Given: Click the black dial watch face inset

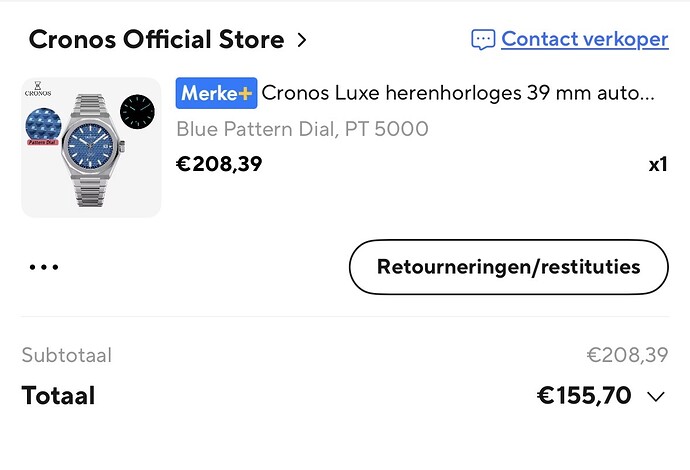Looking at the screenshot, I should tap(138, 111).
